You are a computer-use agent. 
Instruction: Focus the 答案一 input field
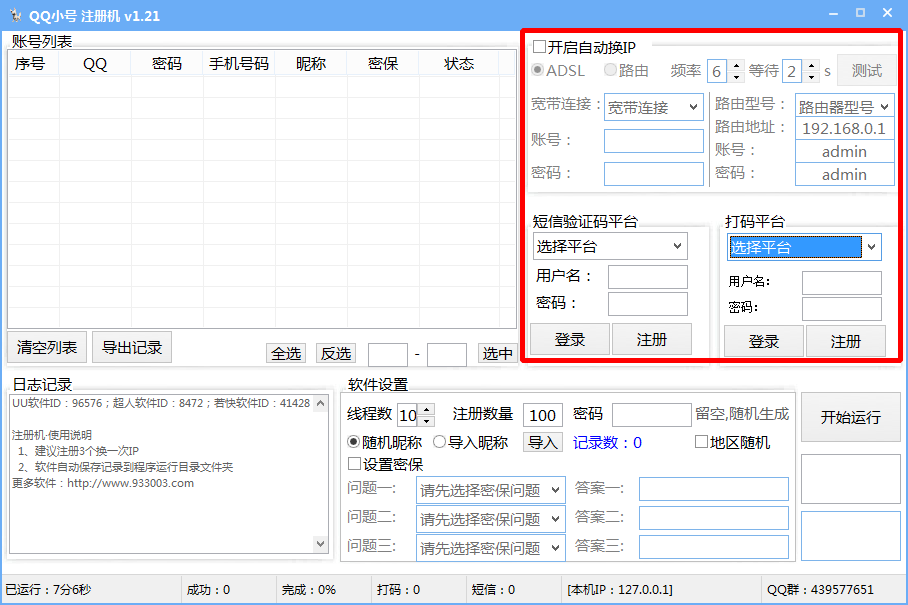click(x=713, y=489)
